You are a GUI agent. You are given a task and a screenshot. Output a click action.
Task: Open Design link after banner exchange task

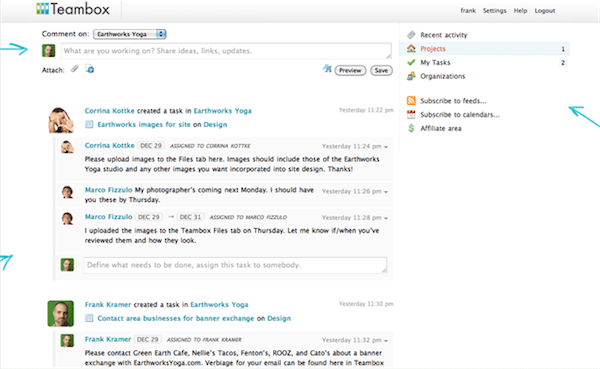click(x=279, y=318)
